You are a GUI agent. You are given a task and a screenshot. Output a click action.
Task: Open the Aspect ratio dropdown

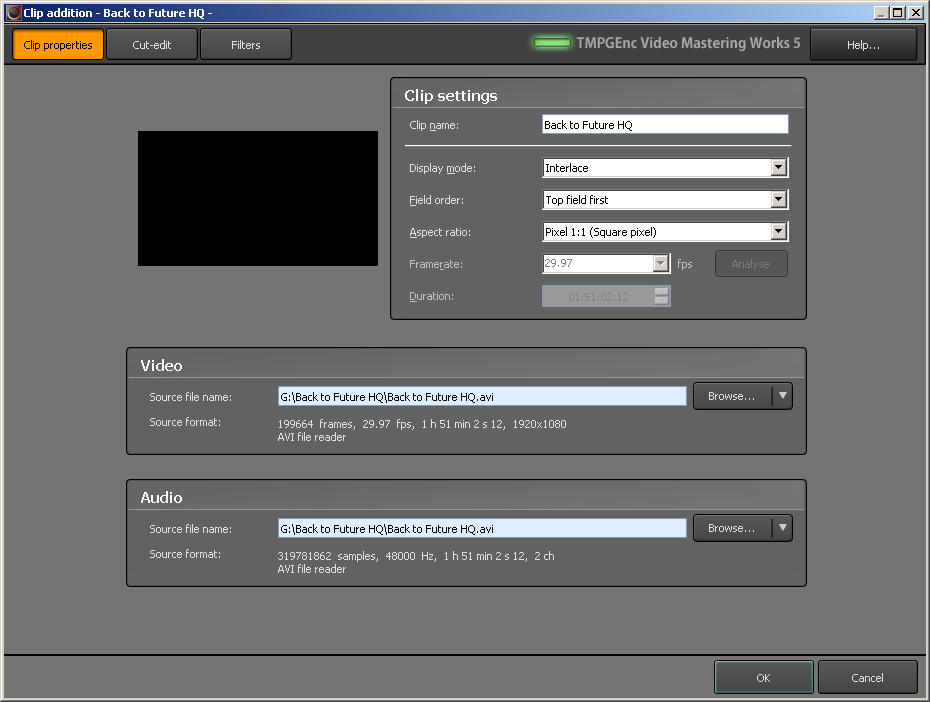click(x=778, y=232)
